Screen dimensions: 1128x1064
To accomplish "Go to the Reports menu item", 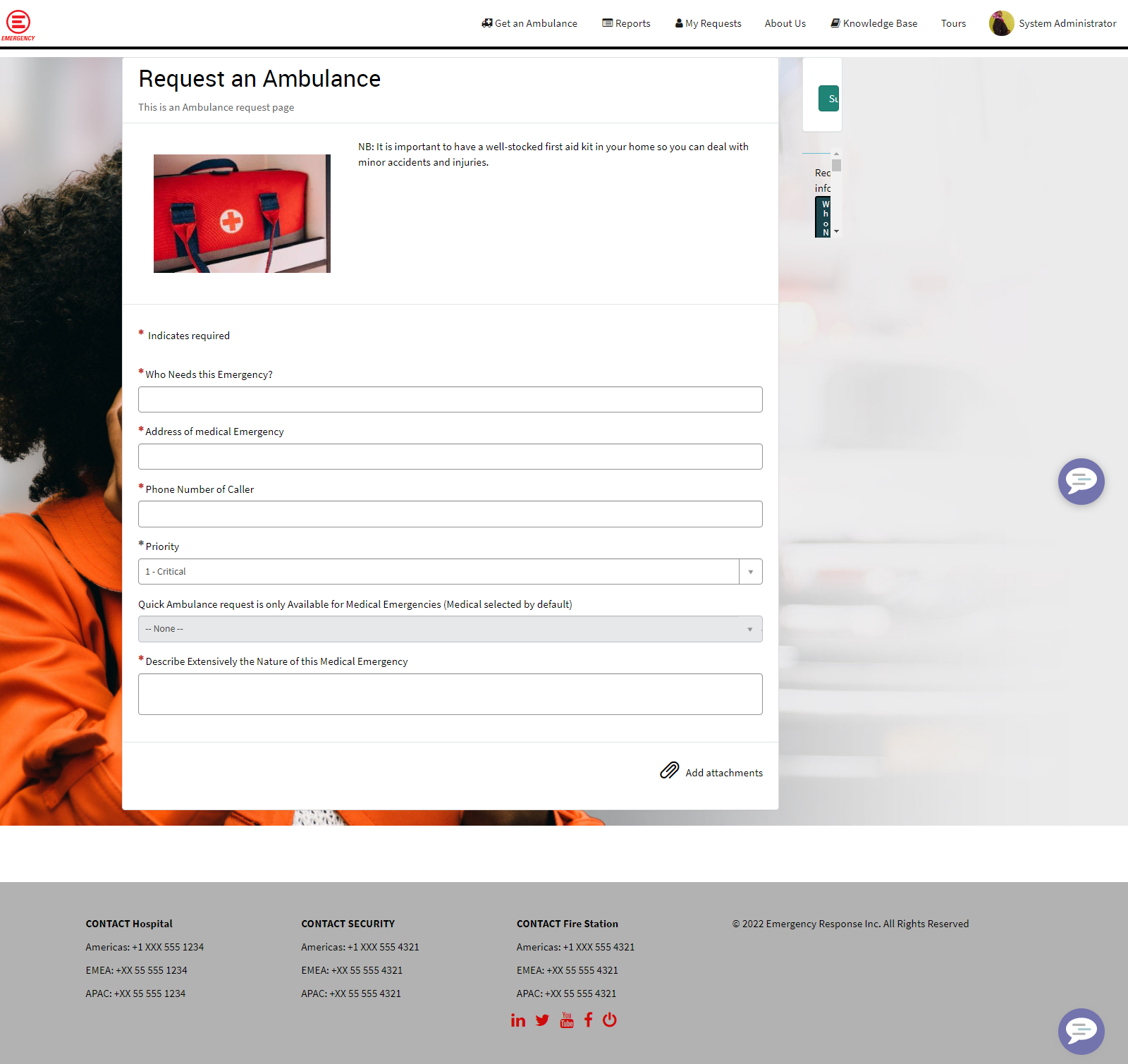I will (626, 23).
